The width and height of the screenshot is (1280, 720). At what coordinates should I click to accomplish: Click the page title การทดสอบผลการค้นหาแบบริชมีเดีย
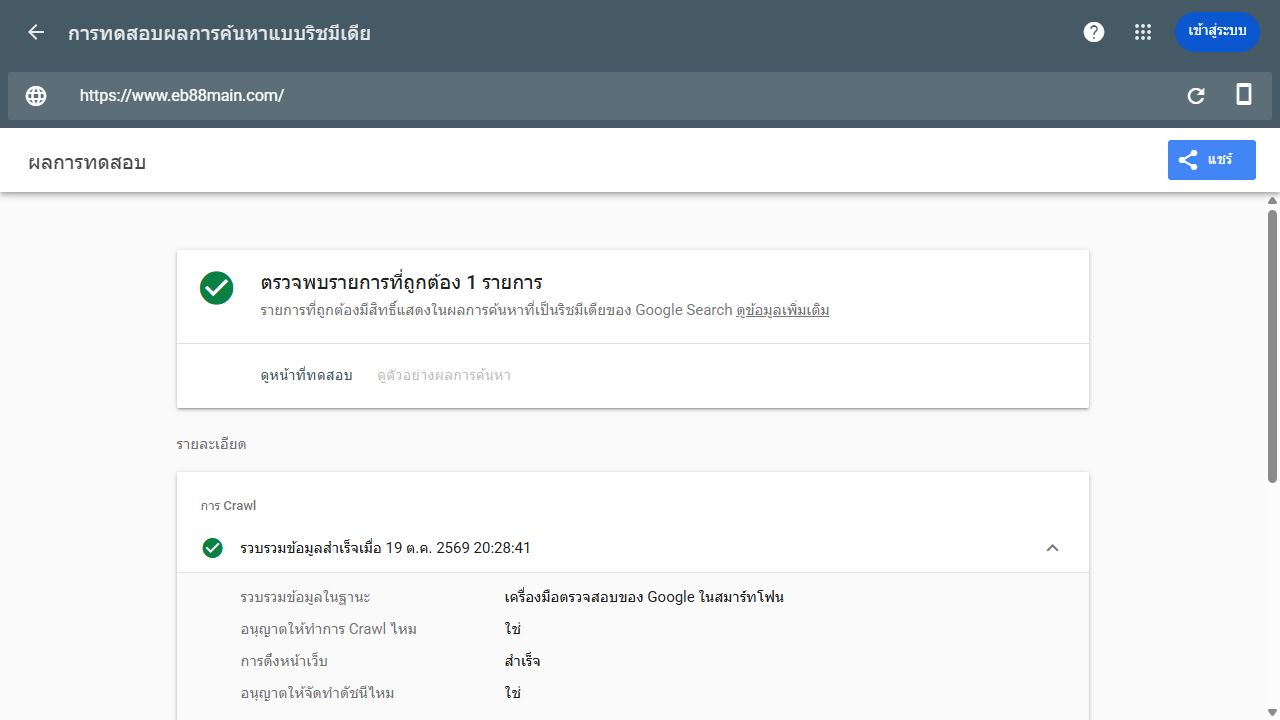point(219,33)
